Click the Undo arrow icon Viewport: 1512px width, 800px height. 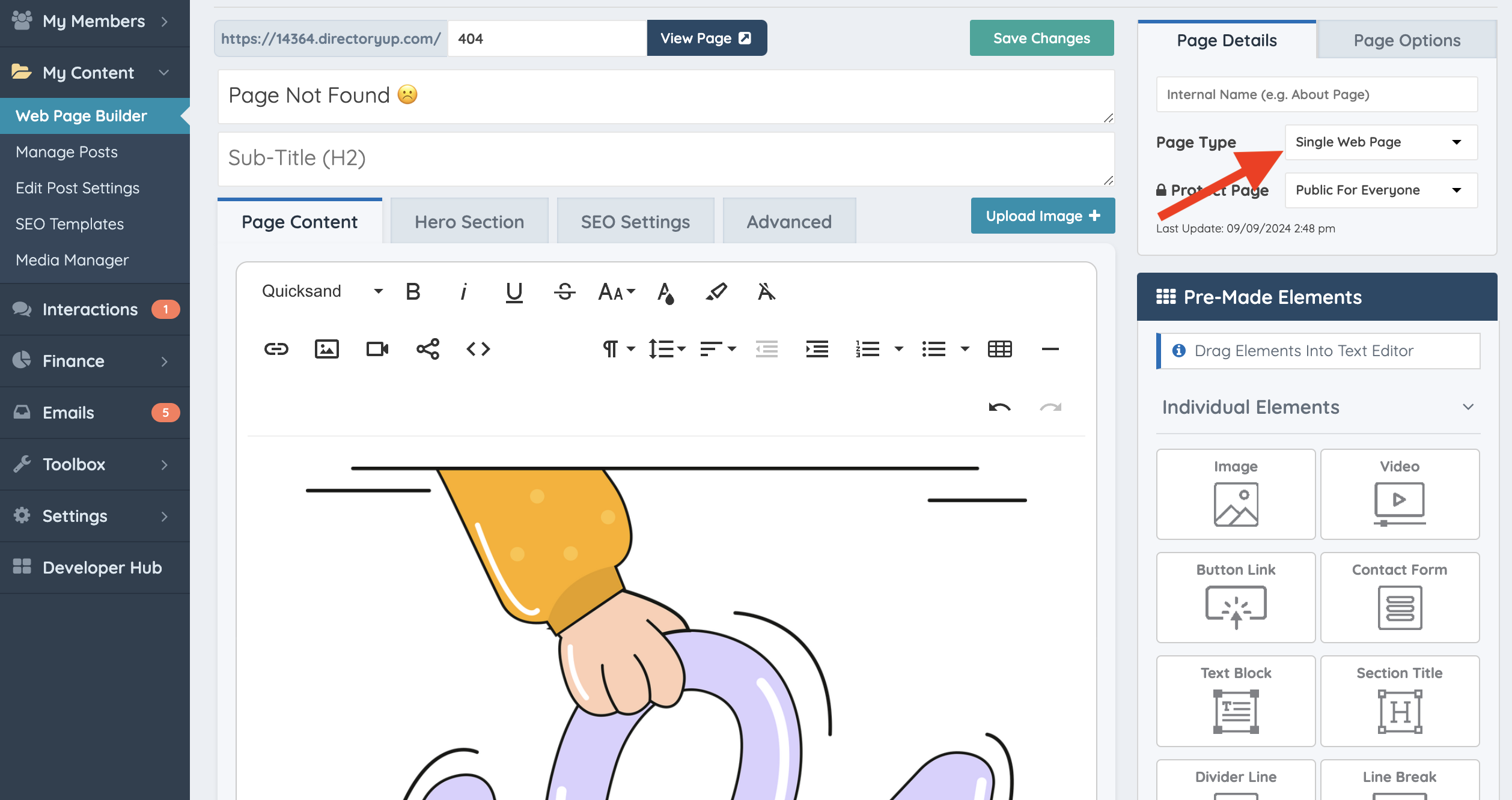coord(999,407)
